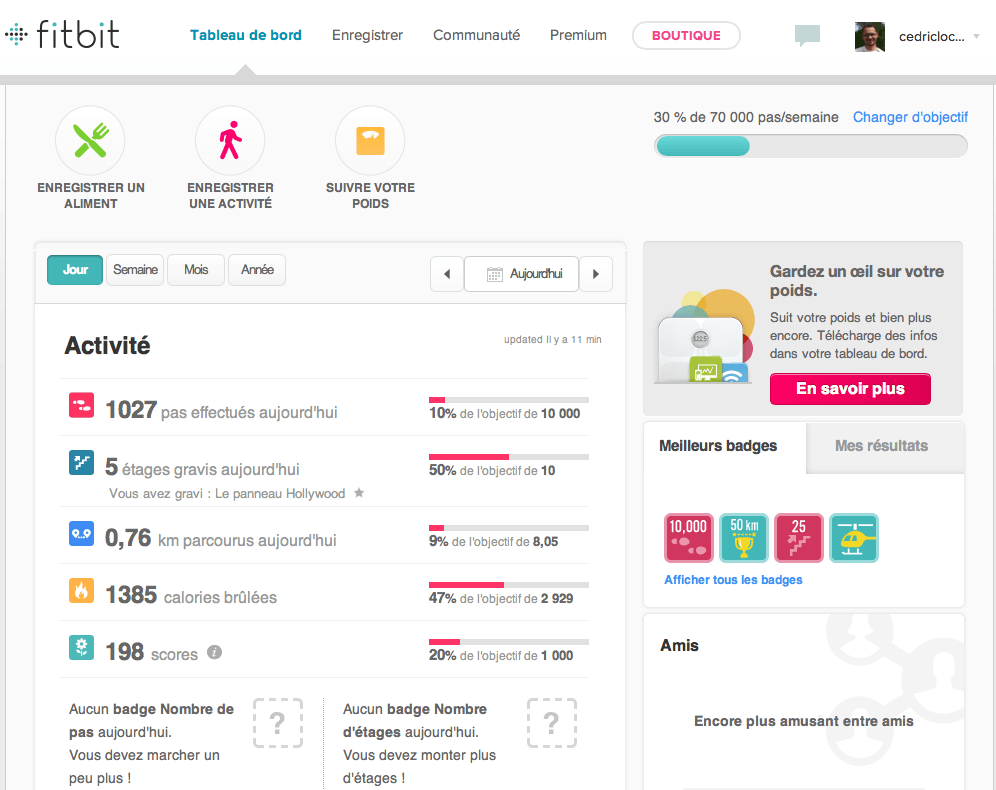Viewport: 996px width, 790px height.
Task: Click the empty steps badge placeholder
Action: [278, 723]
